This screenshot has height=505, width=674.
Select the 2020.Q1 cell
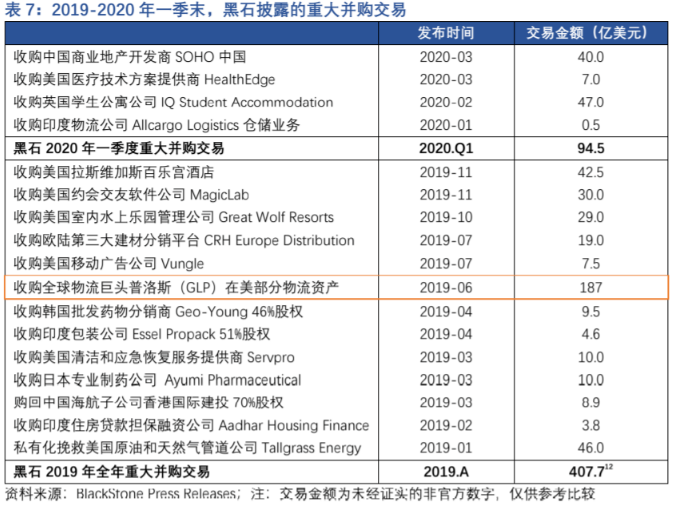446,148
